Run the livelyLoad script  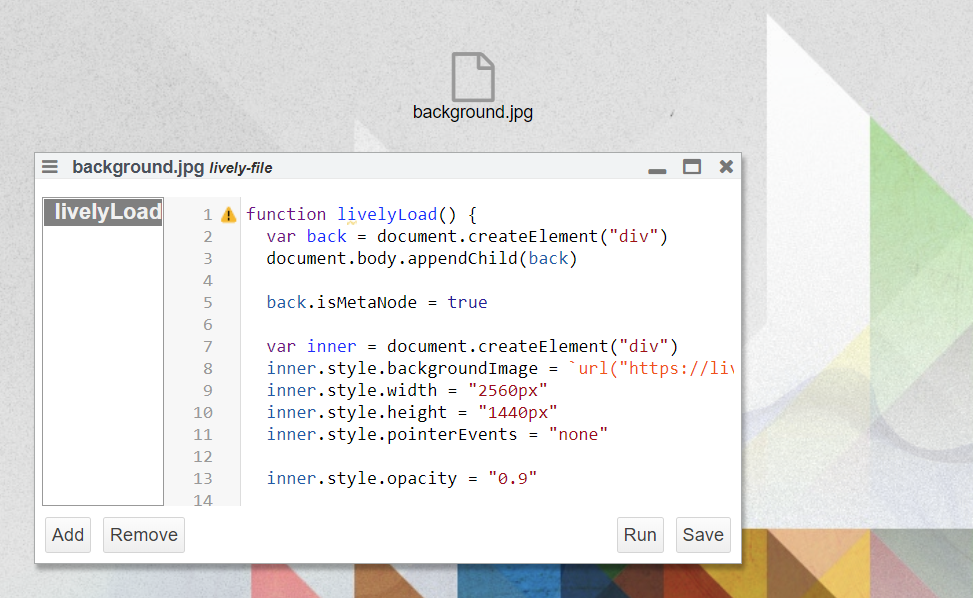point(640,535)
